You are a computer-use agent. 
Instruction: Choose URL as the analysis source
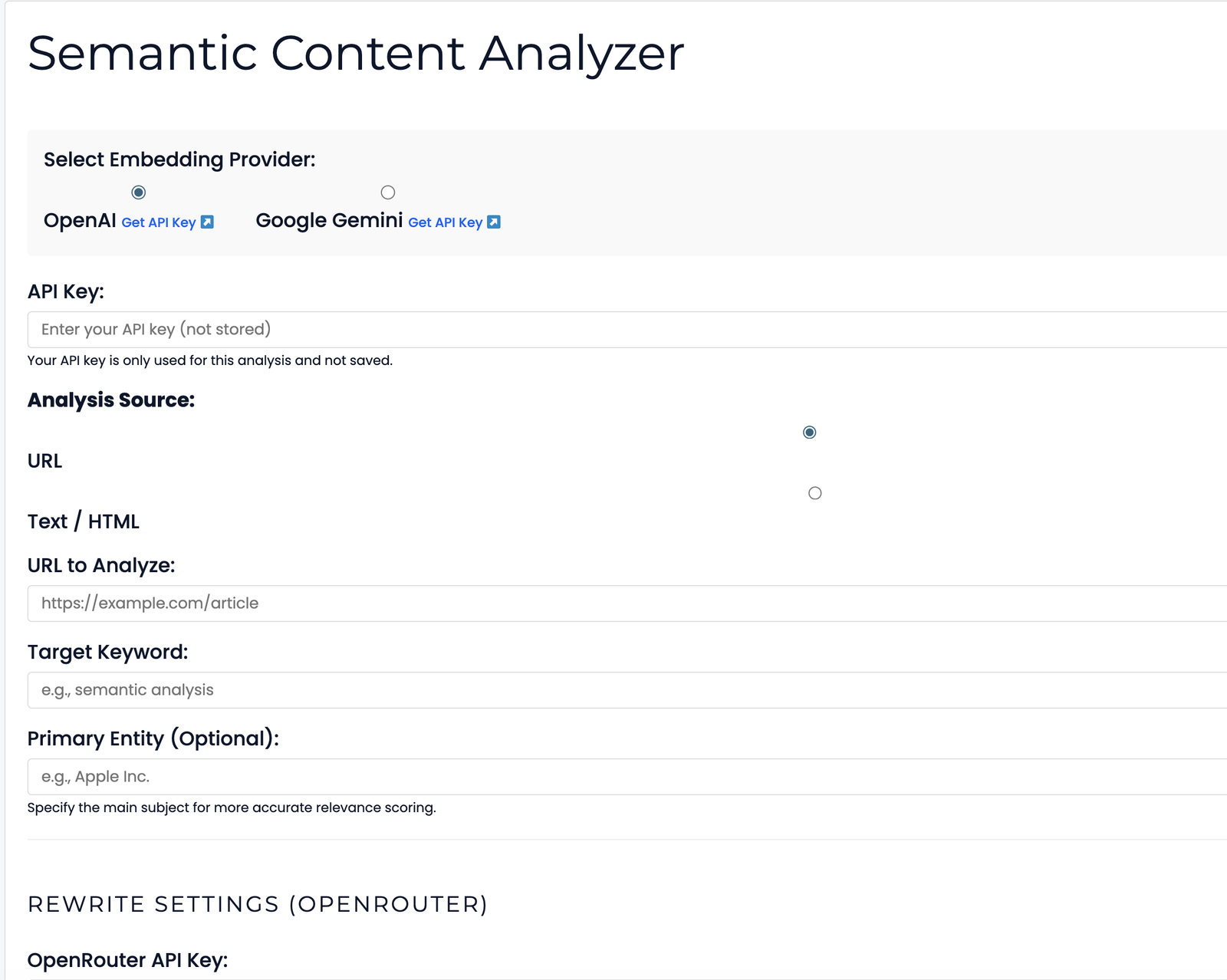coord(810,432)
